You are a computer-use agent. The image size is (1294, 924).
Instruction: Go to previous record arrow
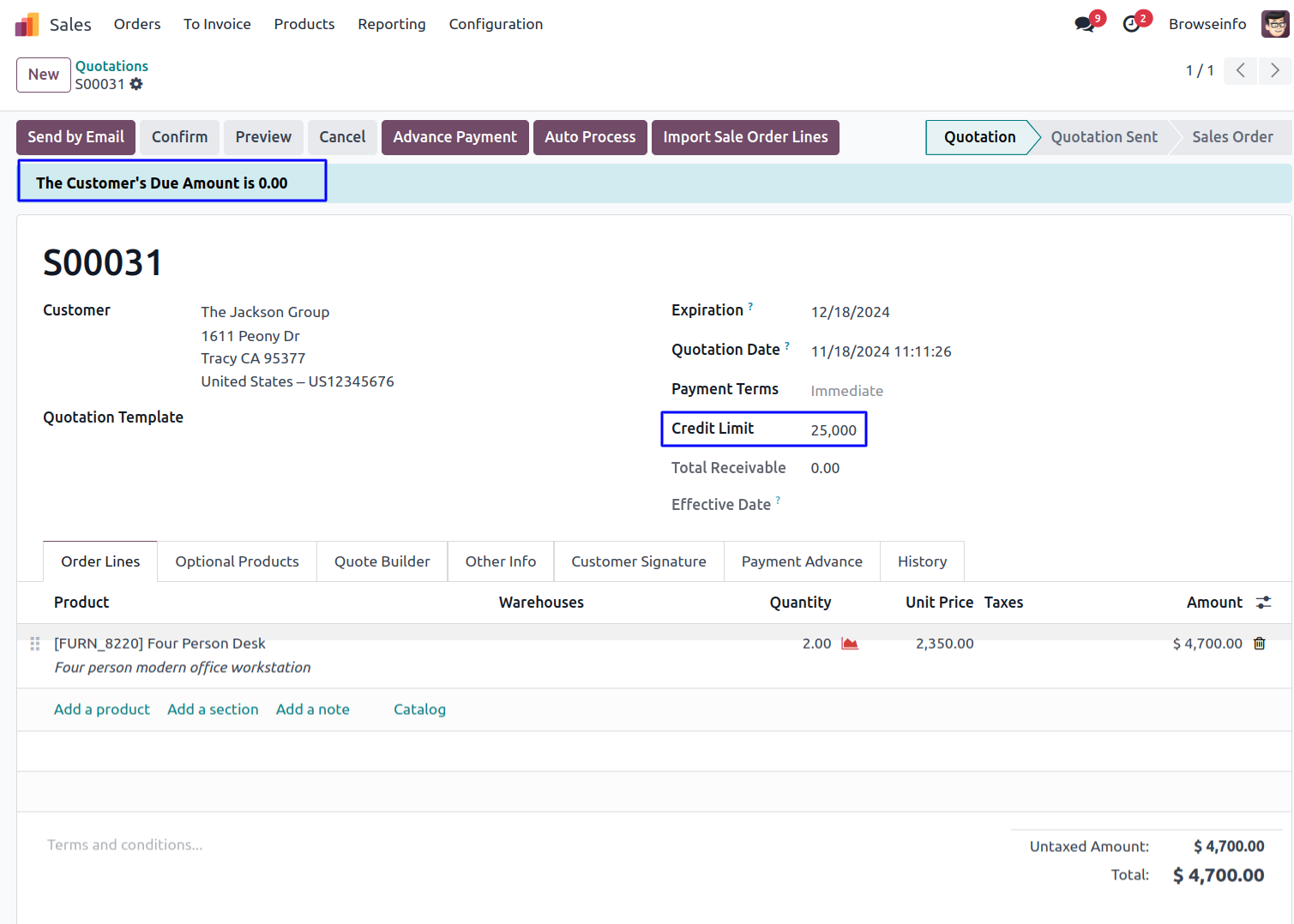1240,70
